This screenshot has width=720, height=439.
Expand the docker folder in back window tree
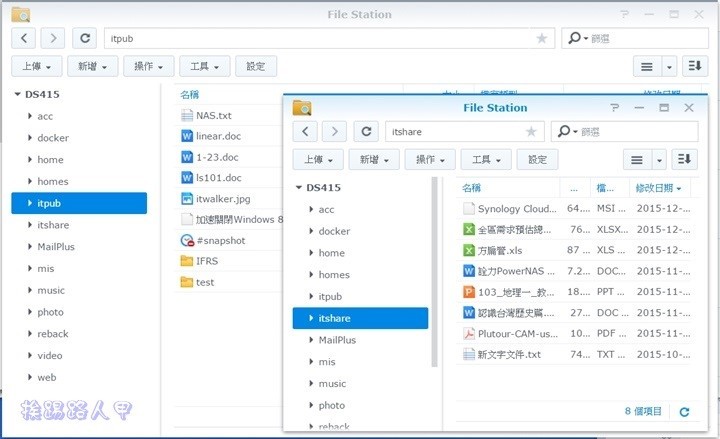pos(29,138)
